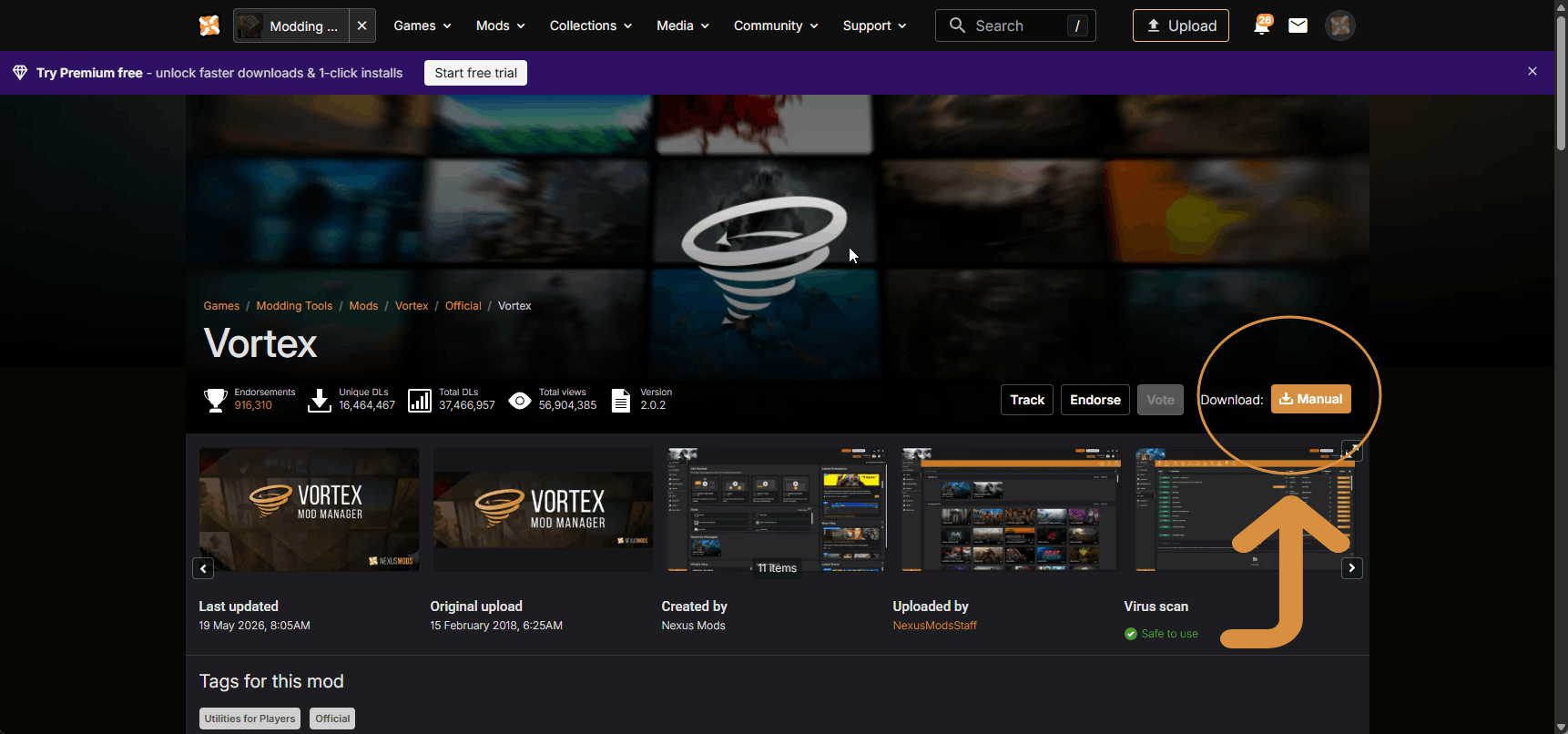Go to previous gallery image arrow
This screenshot has height=734, width=1568.
coord(203,568)
